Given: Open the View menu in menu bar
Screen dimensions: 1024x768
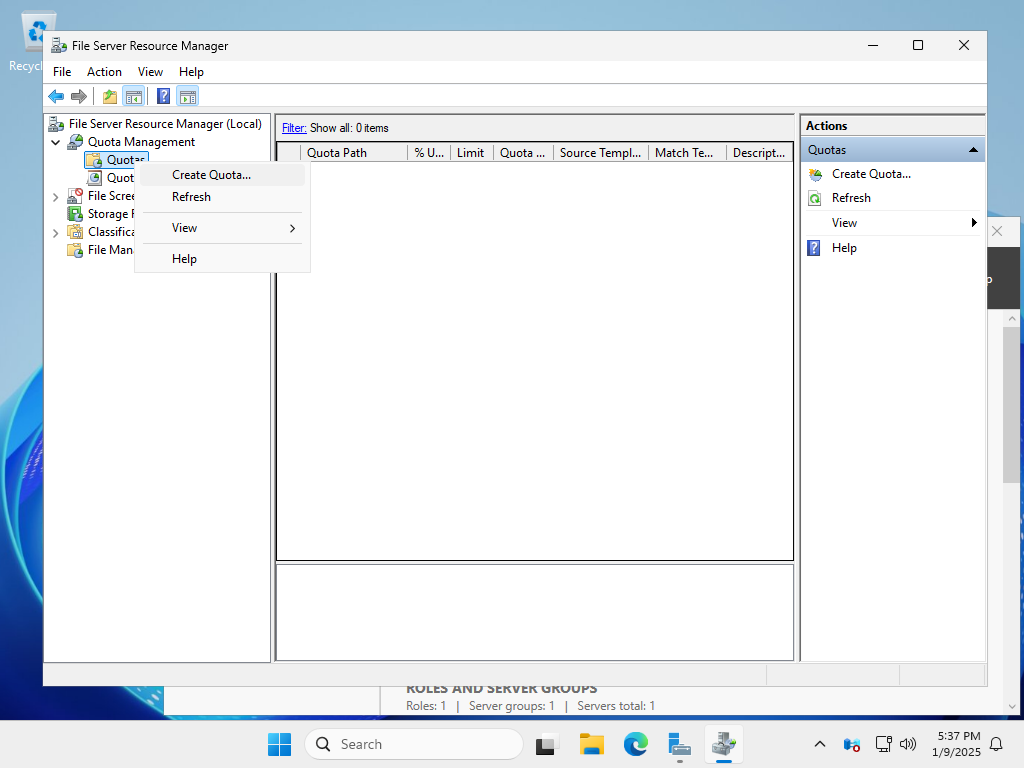Looking at the screenshot, I should tap(150, 72).
